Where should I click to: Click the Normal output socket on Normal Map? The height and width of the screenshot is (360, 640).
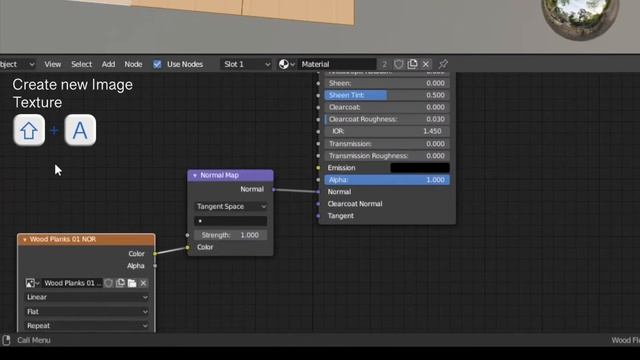[273, 189]
